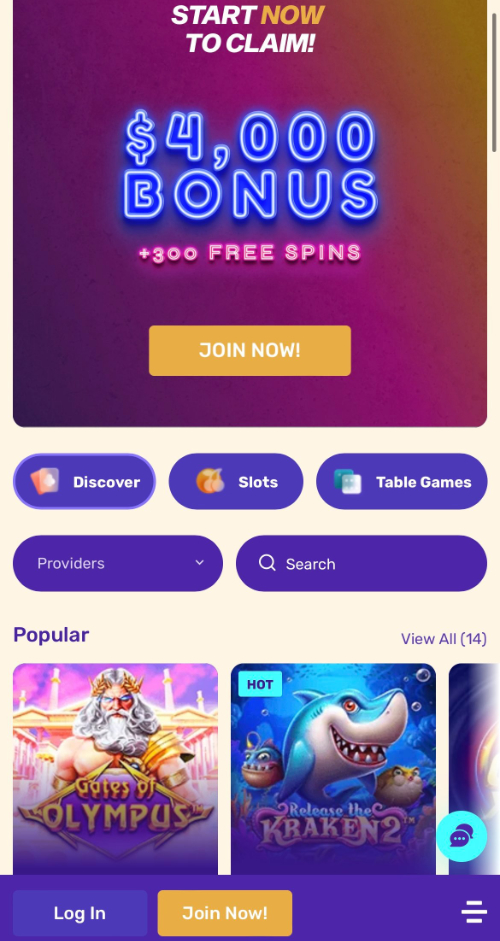
Task: Click the cards icon on Discover
Action: (45, 481)
